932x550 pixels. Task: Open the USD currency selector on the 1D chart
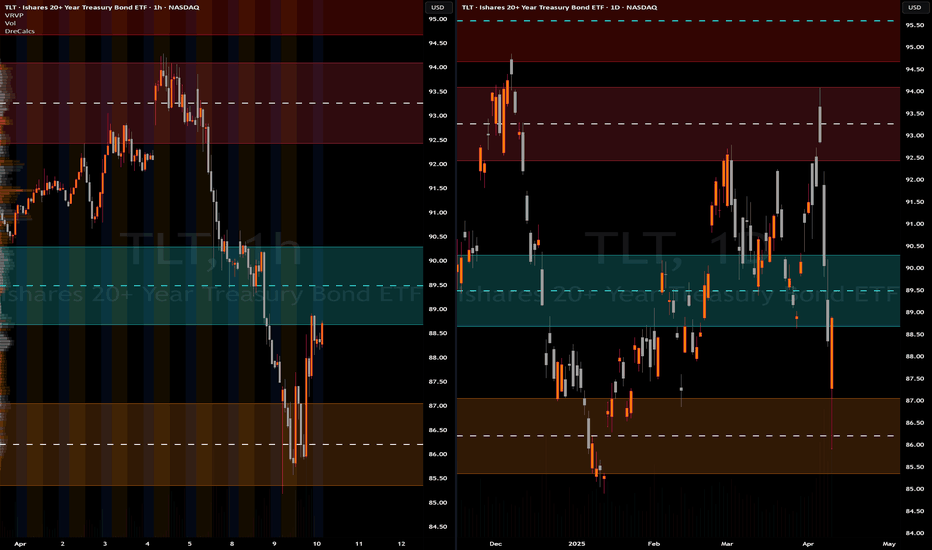point(914,7)
